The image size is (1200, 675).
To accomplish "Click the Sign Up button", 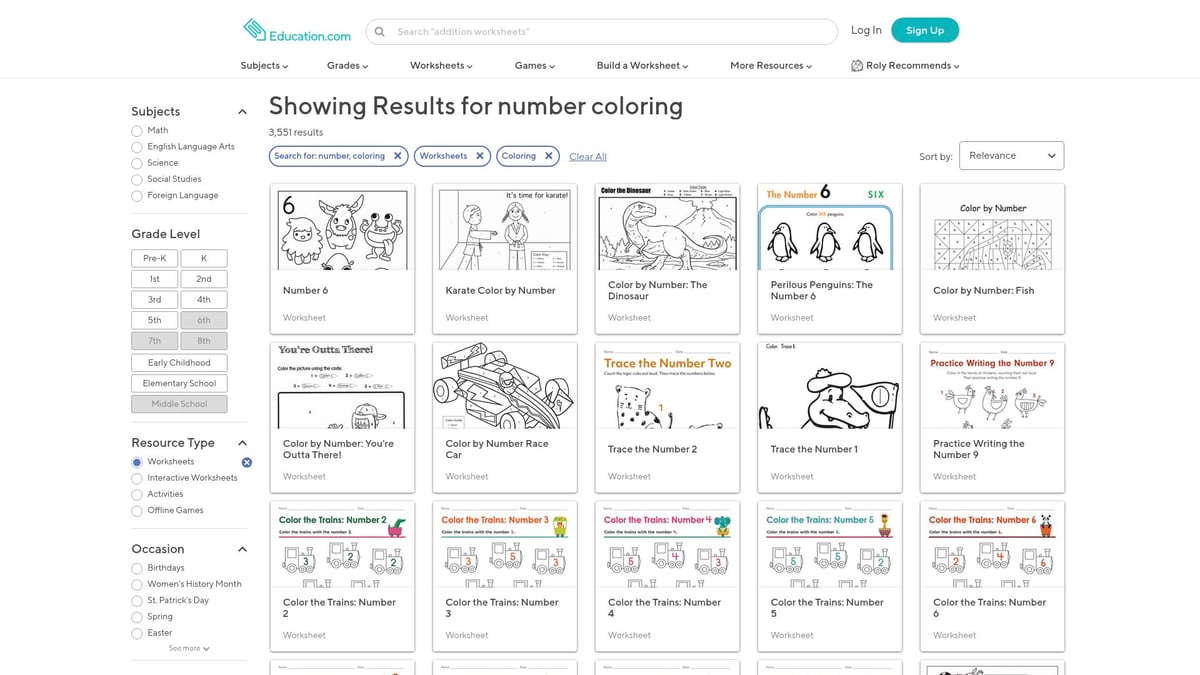I will [x=923, y=30].
